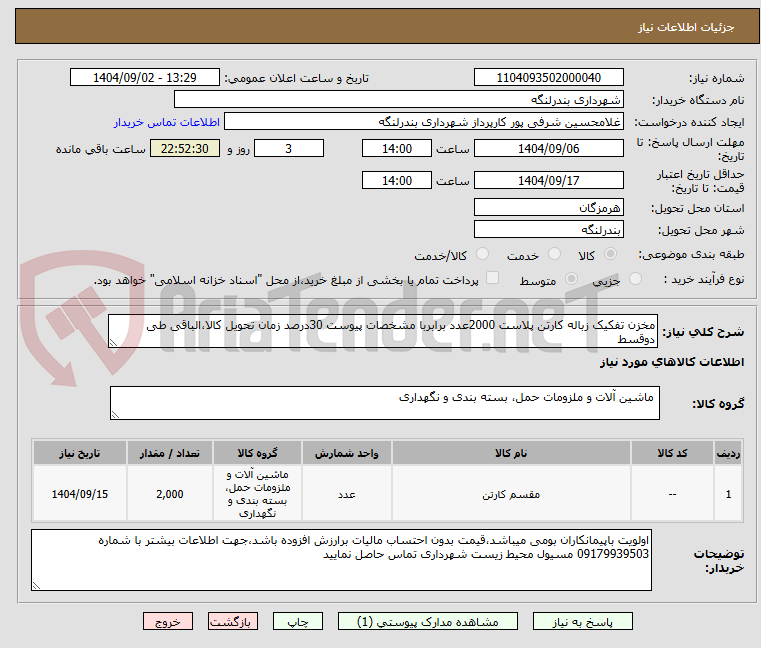Click the 'چاپ' print button

tap(298, 621)
